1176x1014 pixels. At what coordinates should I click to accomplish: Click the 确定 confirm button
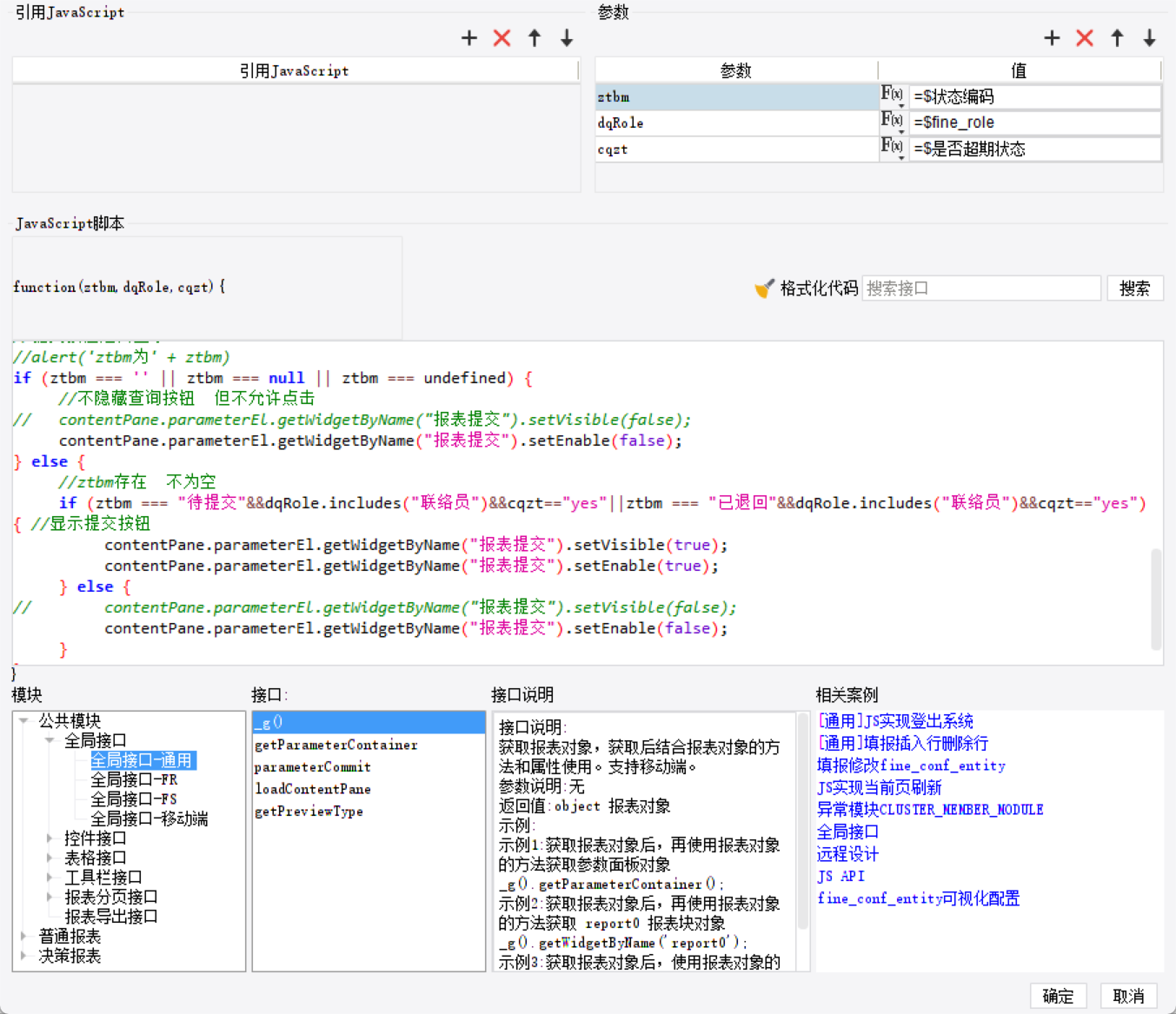coord(1058,996)
